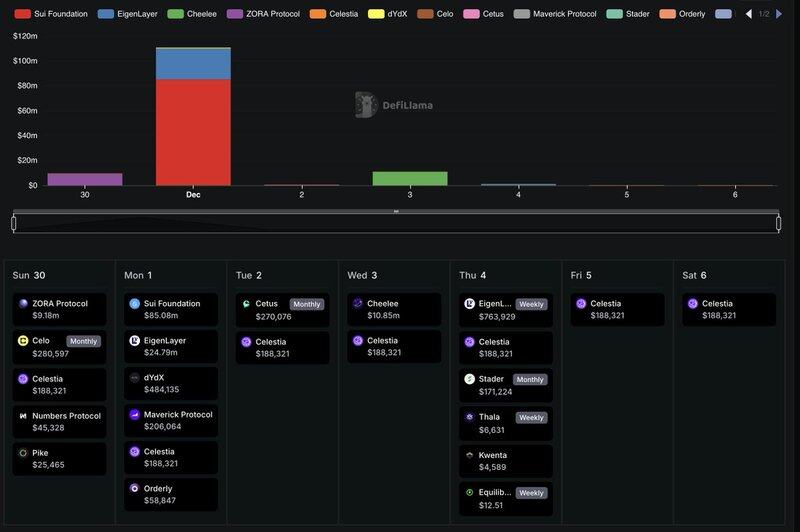Select the Fri 5 day column header
This screenshot has width=800, height=532.
[581, 275]
